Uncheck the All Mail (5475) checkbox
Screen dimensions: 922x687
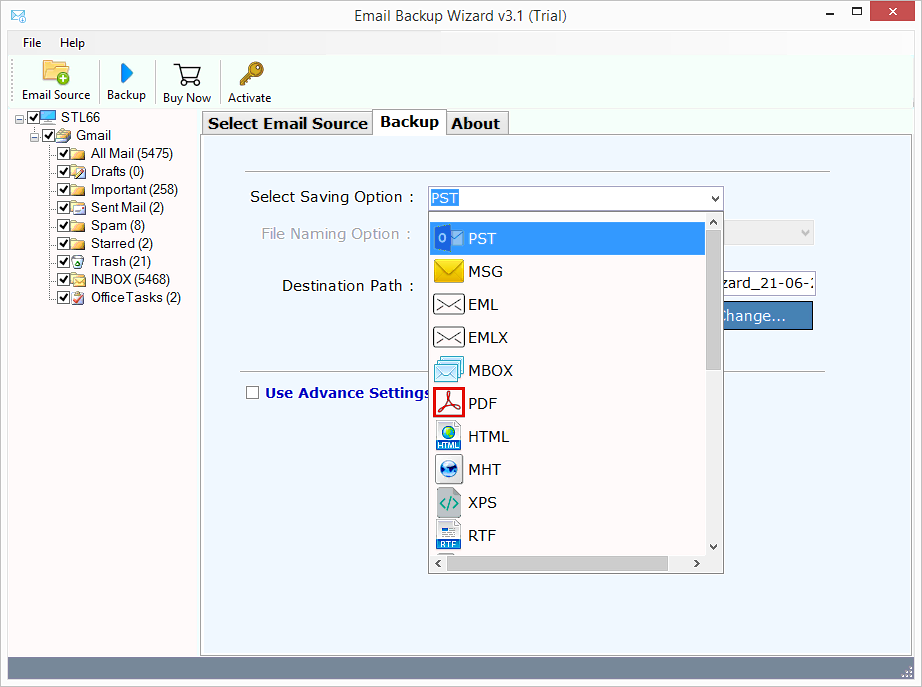pos(64,154)
